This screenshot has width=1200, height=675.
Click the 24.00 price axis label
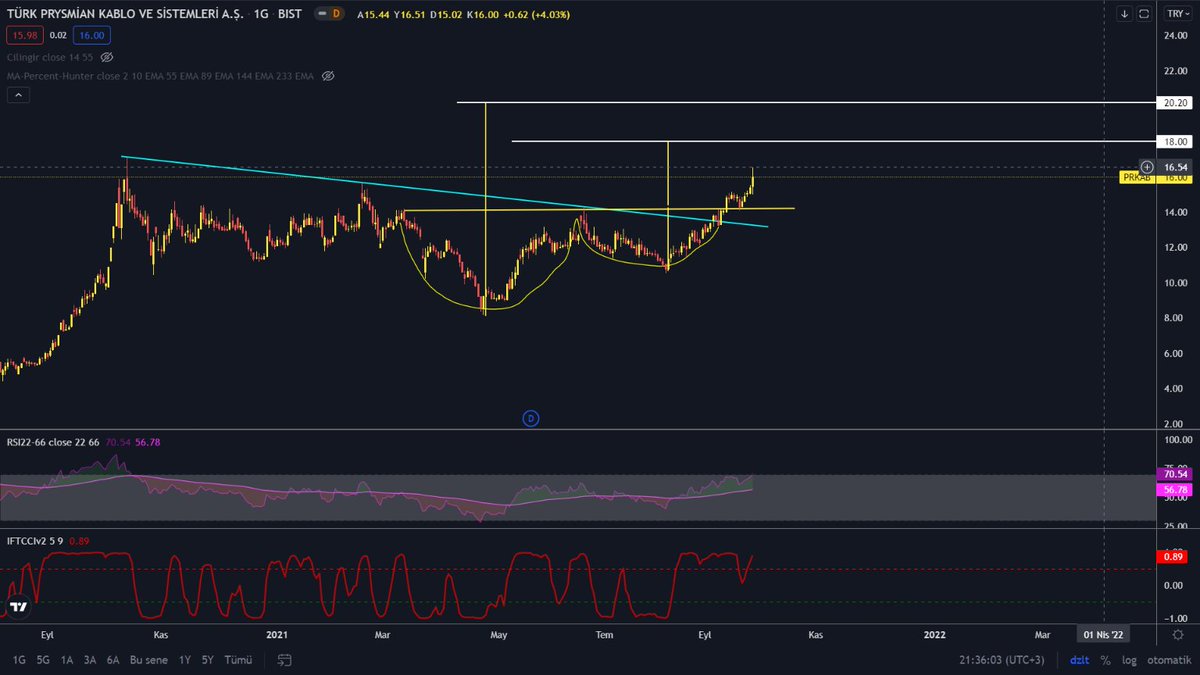point(1175,36)
